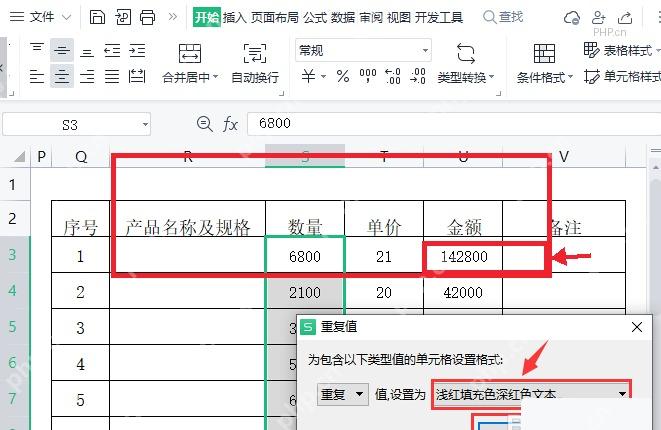Apply currency ￥ format

(308, 76)
